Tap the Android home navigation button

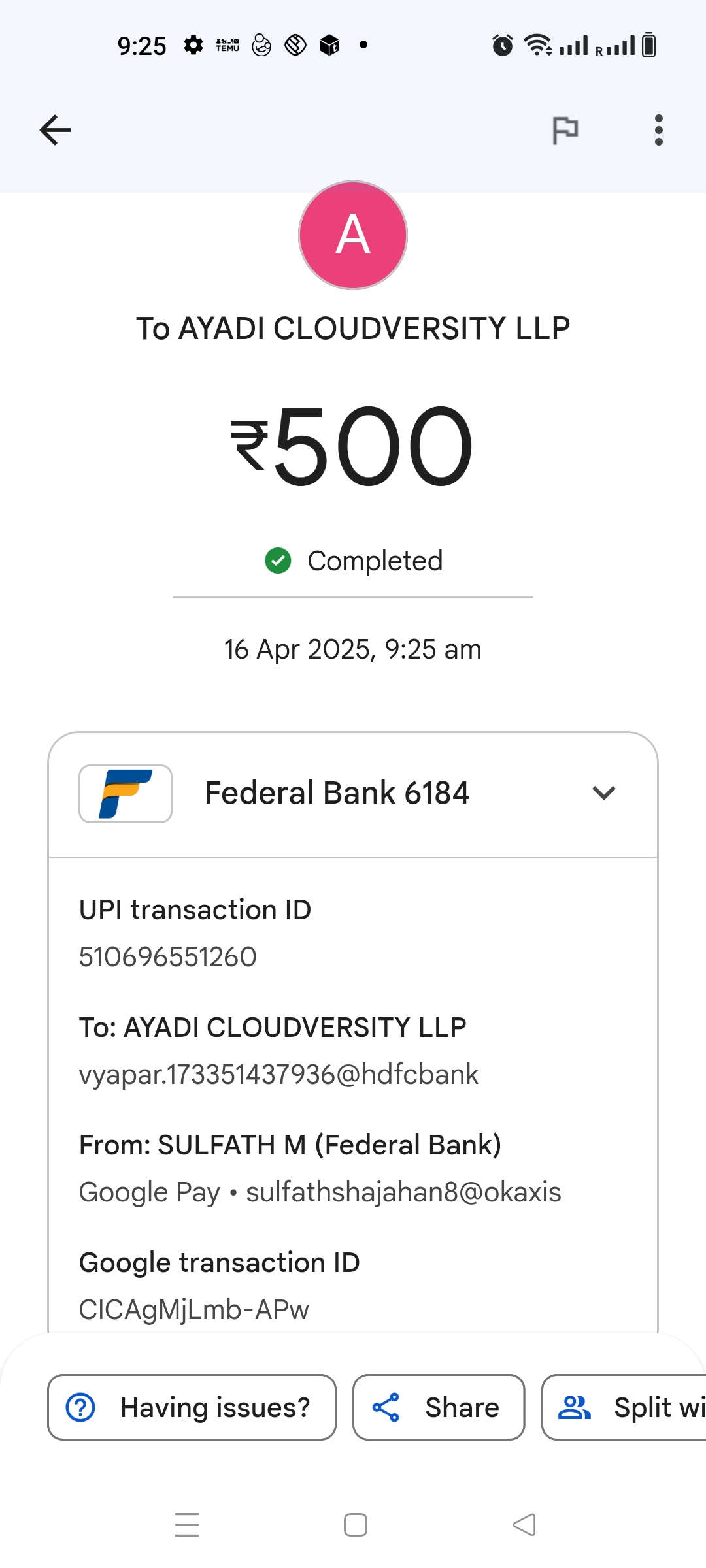355,1525
